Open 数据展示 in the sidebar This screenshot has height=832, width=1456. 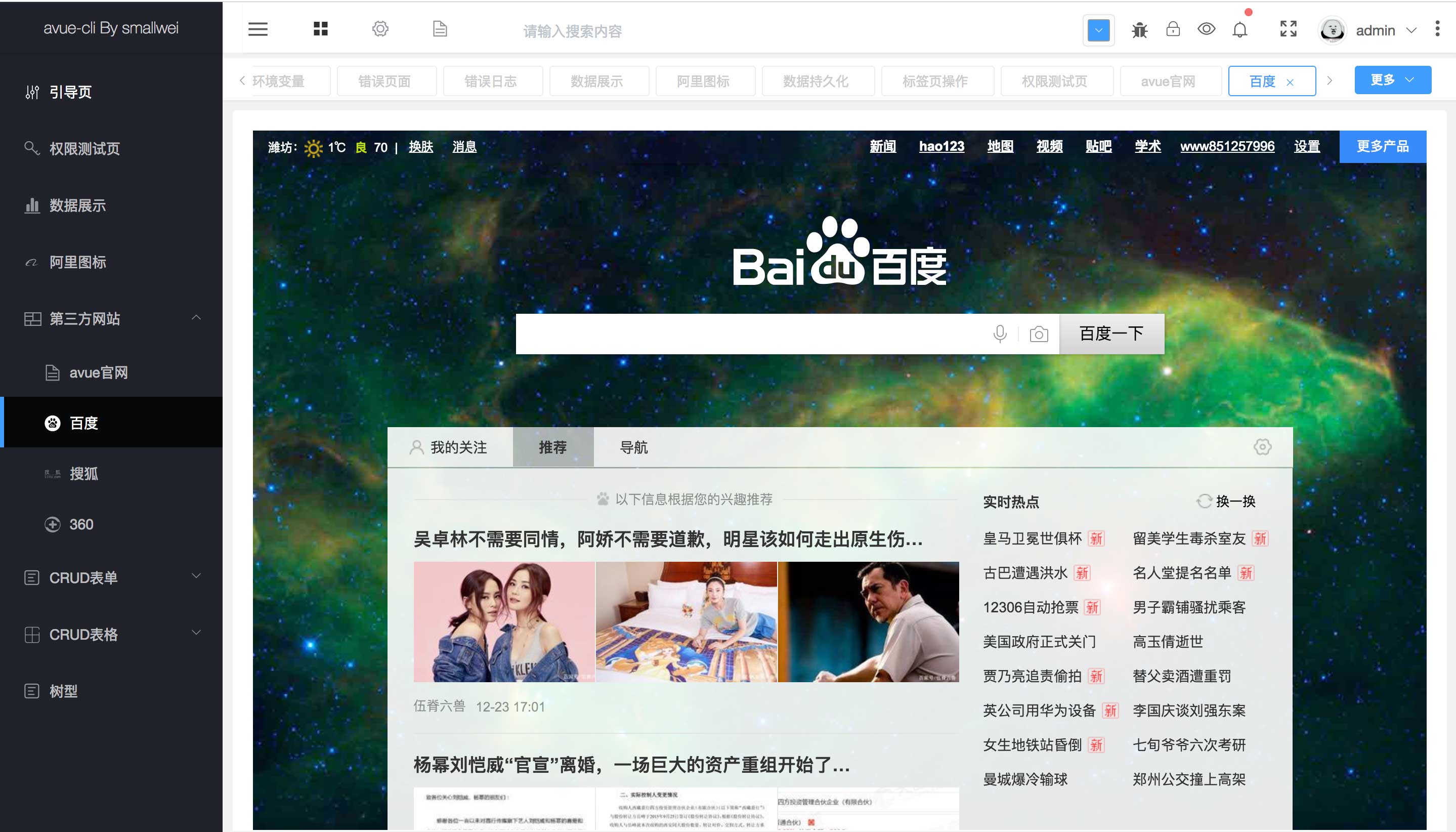(x=111, y=205)
